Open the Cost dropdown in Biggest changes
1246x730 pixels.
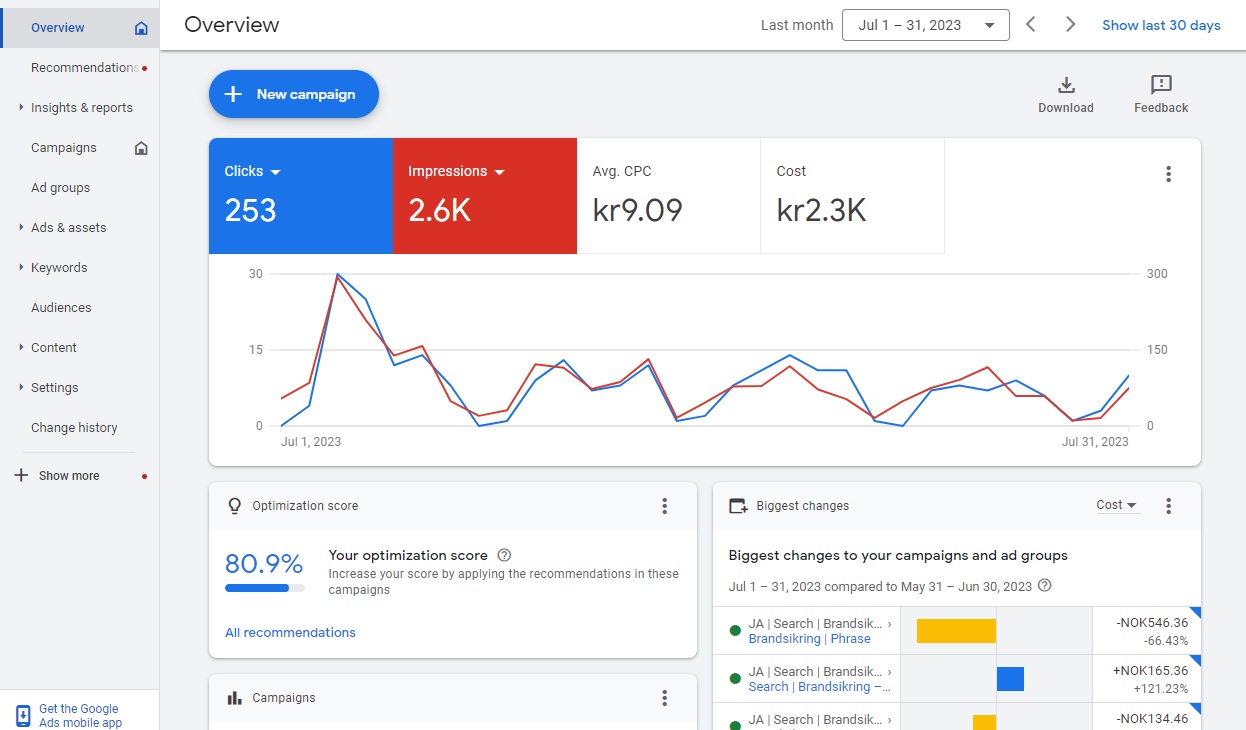[1116, 506]
